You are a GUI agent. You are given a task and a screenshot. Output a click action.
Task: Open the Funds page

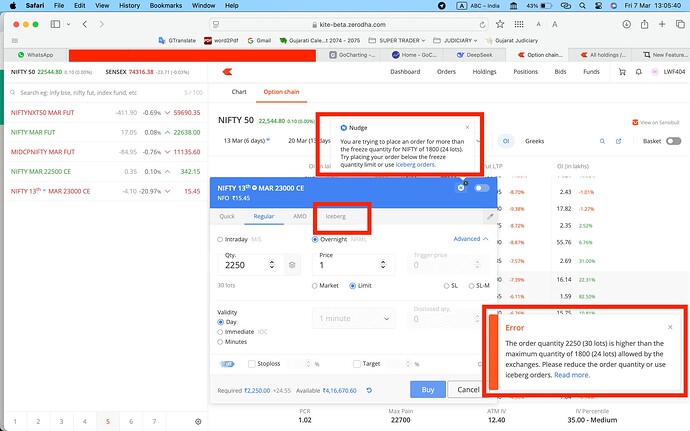[x=591, y=72]
